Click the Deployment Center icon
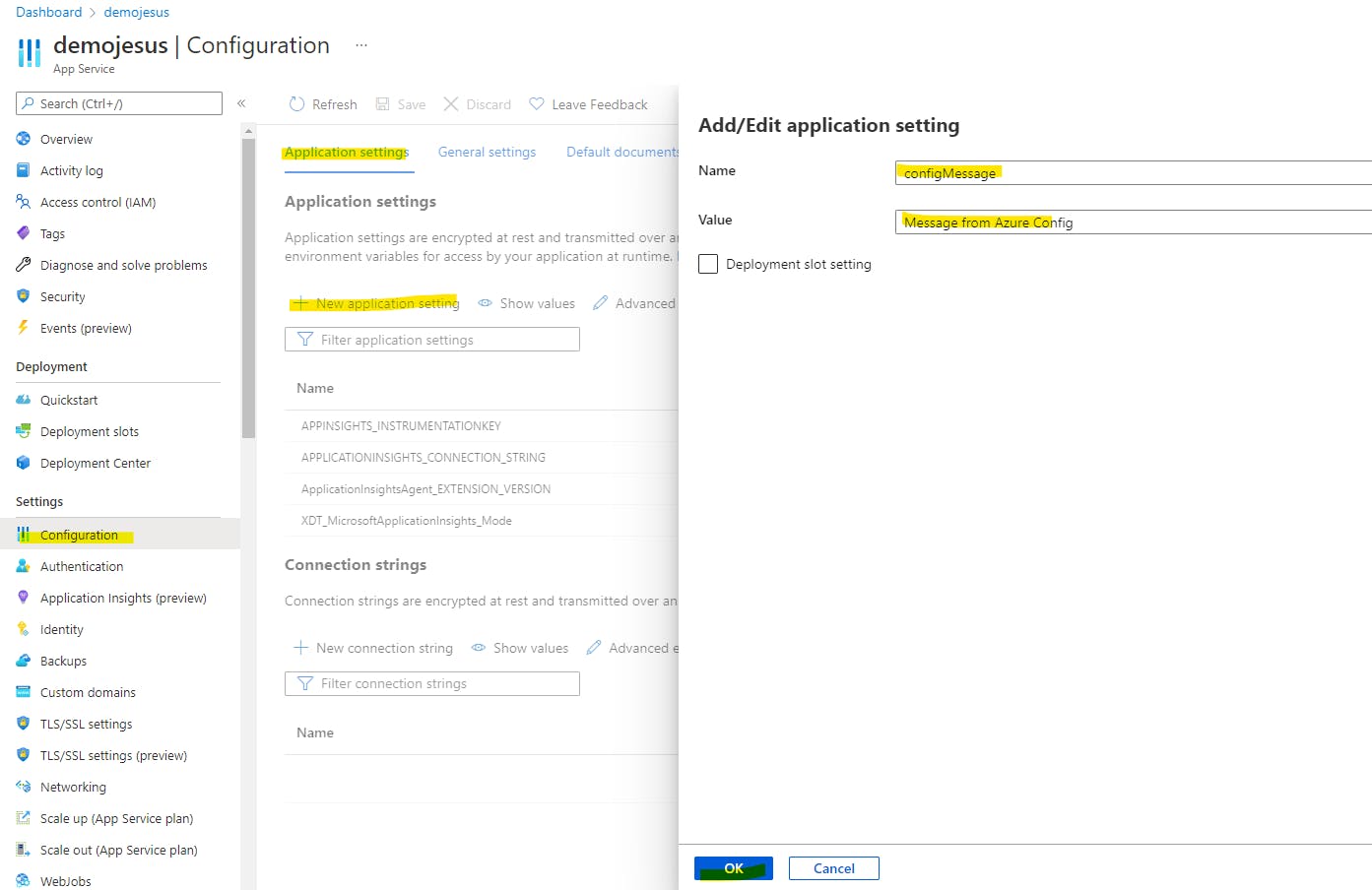 (x=24, y=463)
